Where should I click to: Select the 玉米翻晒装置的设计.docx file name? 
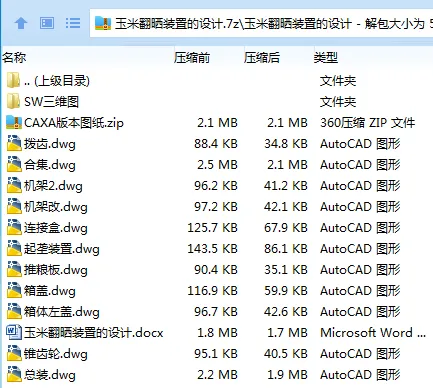coord(94,333)
